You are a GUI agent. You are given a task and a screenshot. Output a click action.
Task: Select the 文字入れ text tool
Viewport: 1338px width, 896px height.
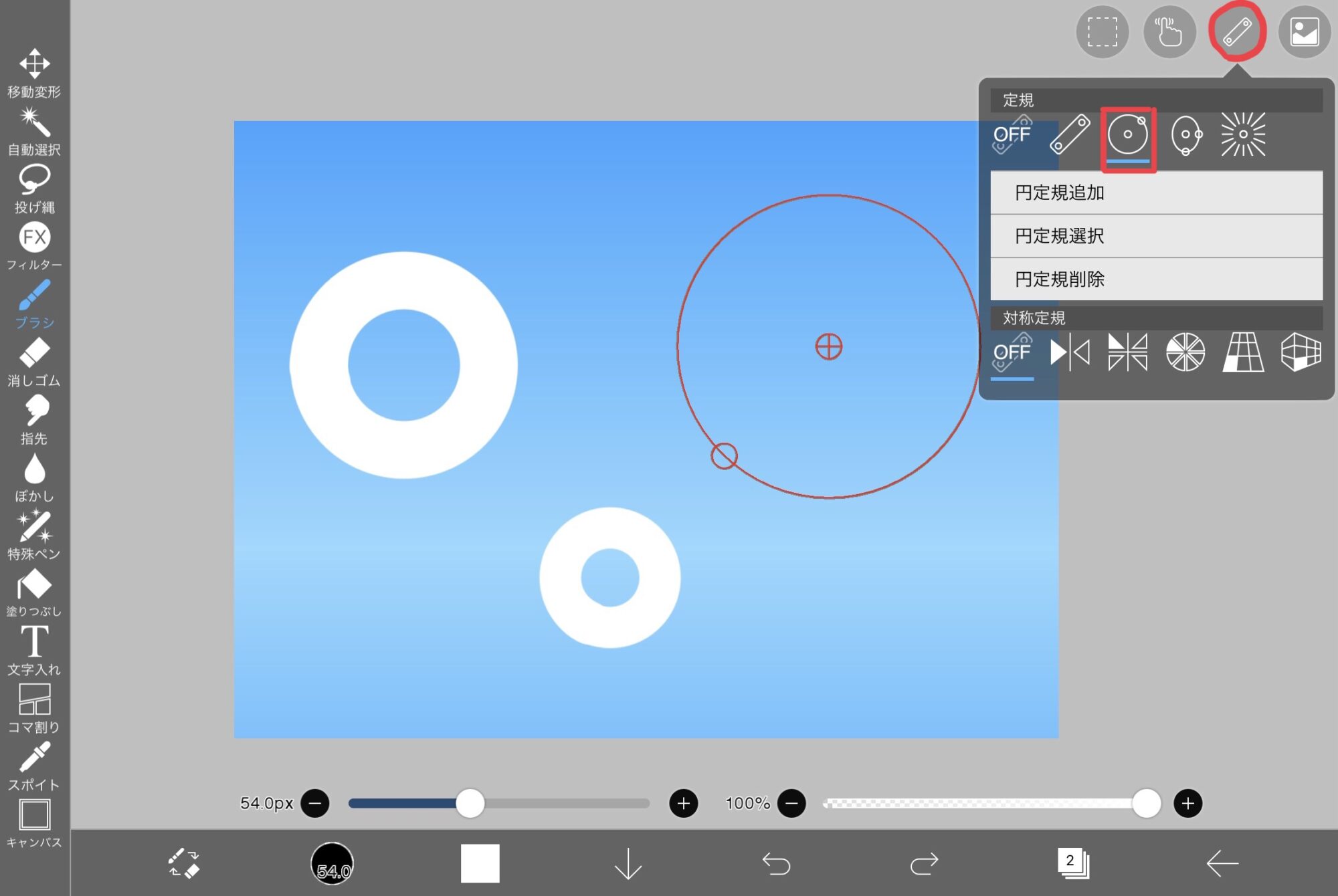(x=34, y=651)
